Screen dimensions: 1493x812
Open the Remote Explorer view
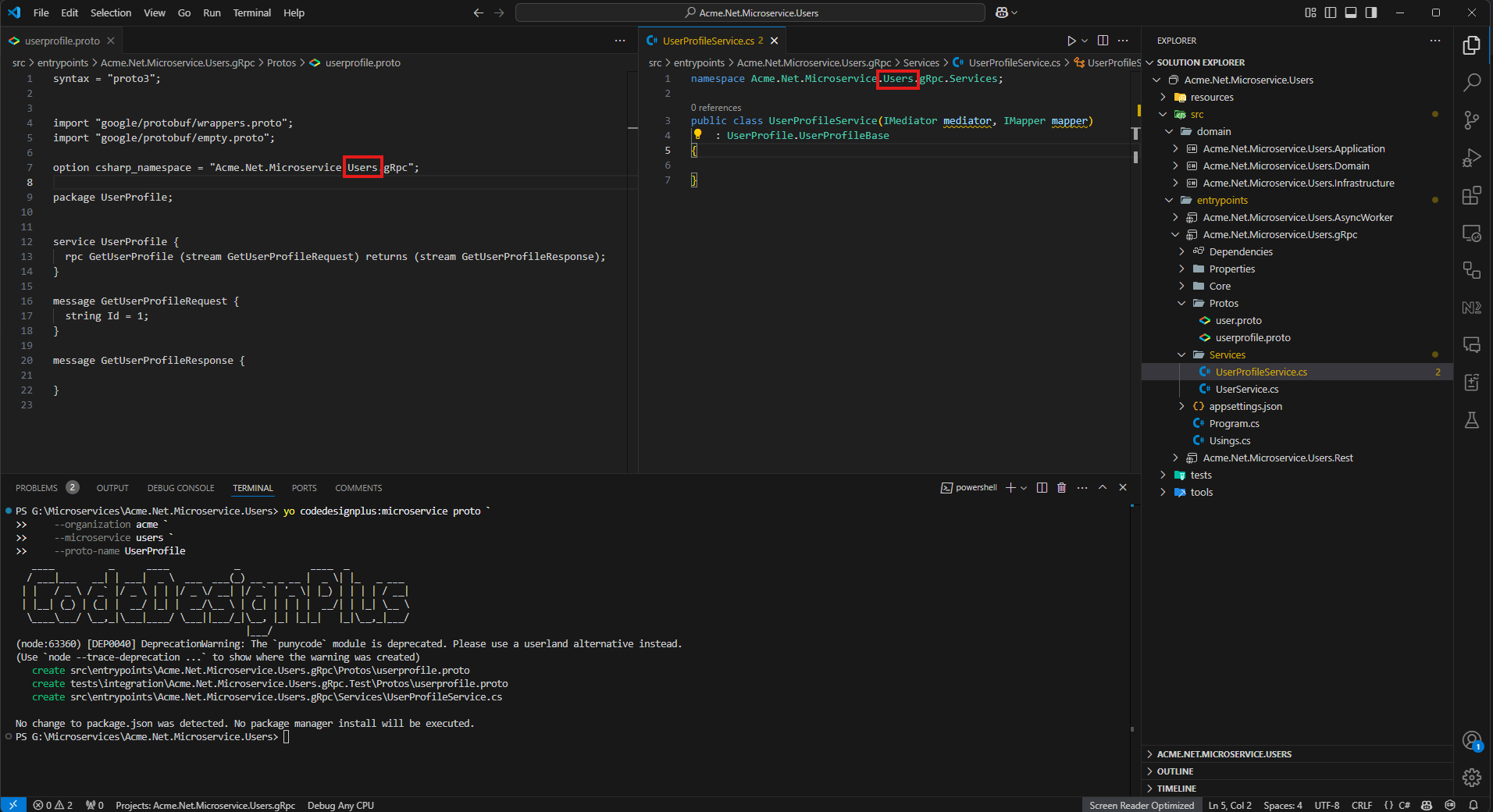click(1472, 233)
